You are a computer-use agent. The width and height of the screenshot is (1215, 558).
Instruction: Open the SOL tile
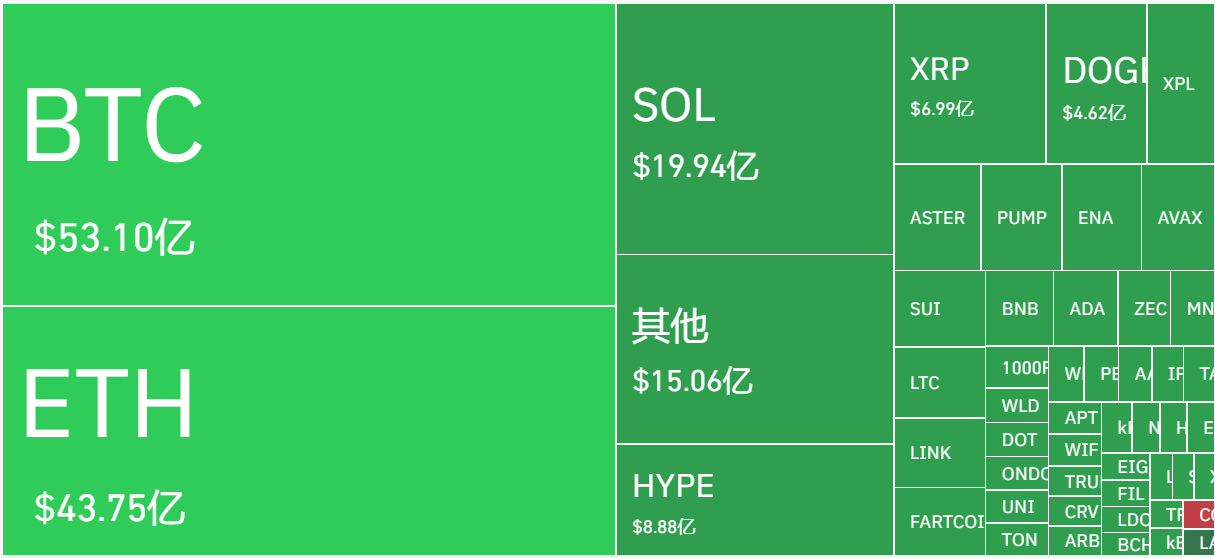pos(755,129)
